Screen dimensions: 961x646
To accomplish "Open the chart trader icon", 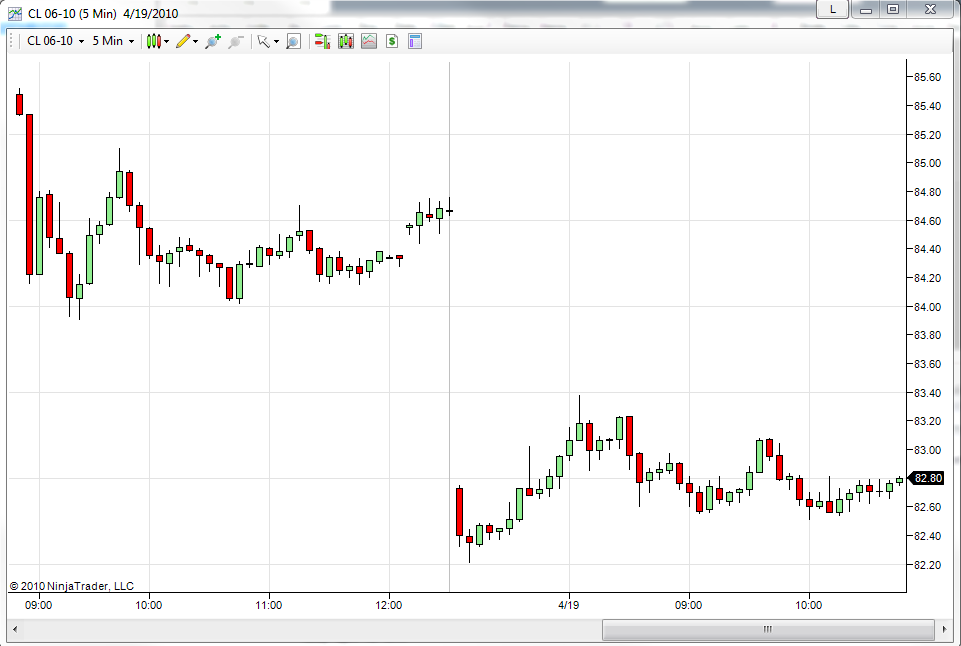I will point(322,41).
